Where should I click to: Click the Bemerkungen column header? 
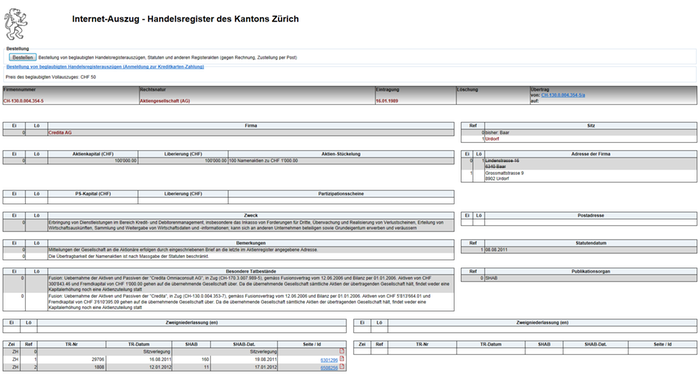click(251, 243)
